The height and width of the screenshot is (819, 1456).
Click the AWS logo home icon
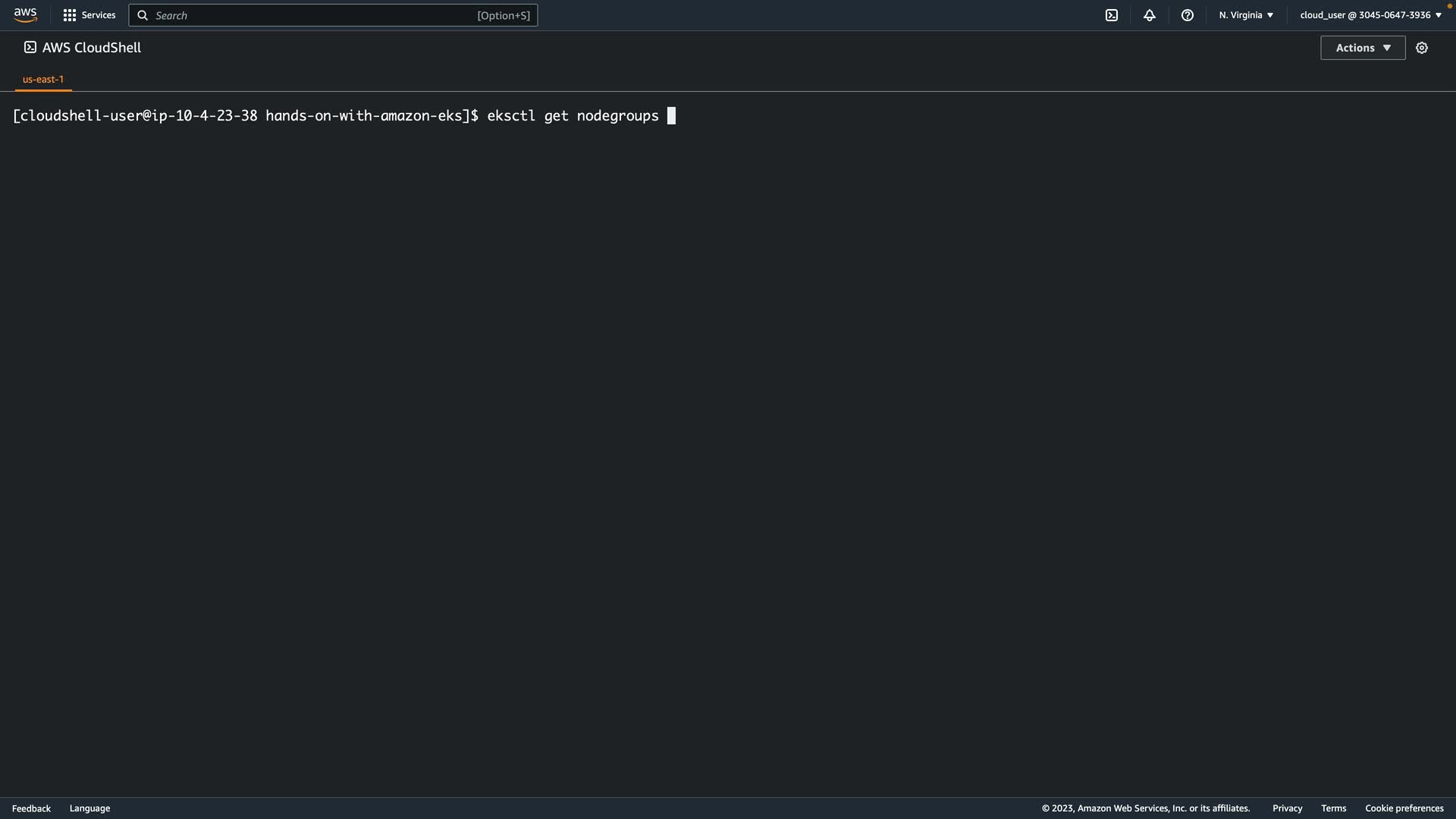point(25,15)
